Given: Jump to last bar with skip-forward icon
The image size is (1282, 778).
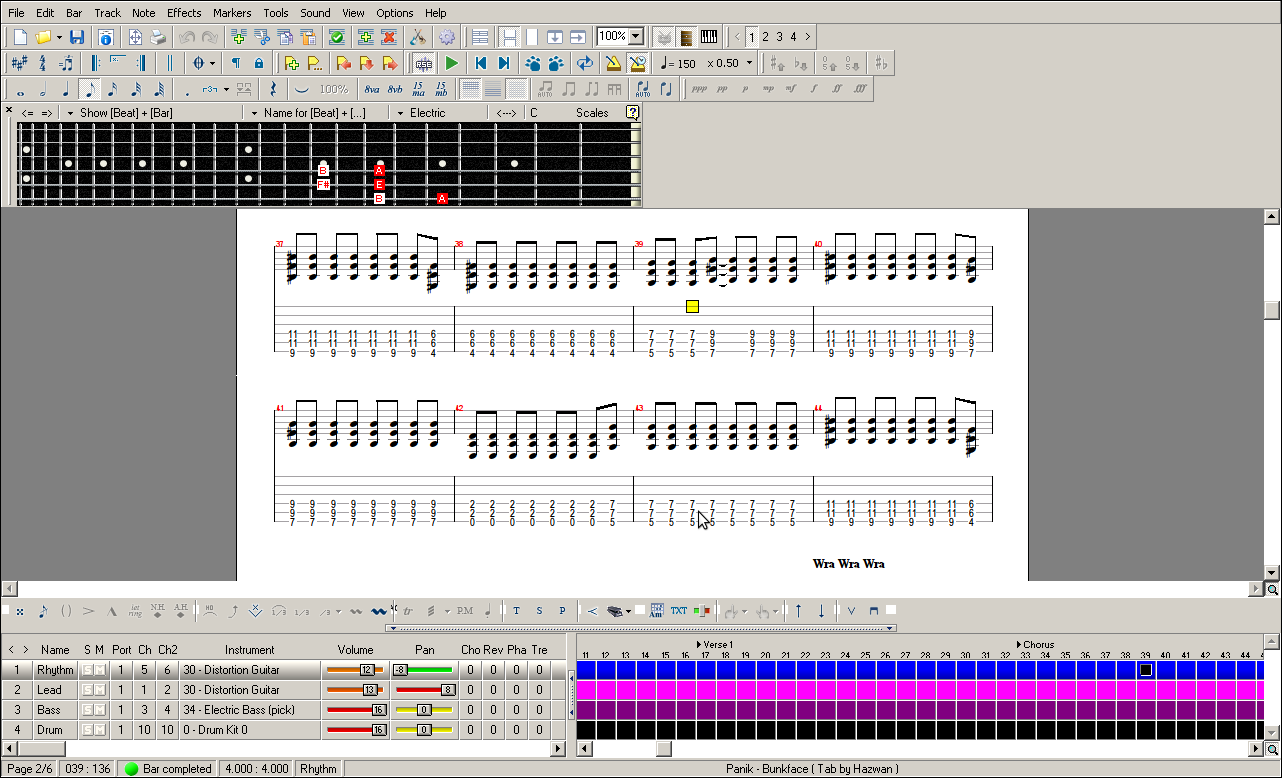Looking at the screenshot, I should (504, 63).
